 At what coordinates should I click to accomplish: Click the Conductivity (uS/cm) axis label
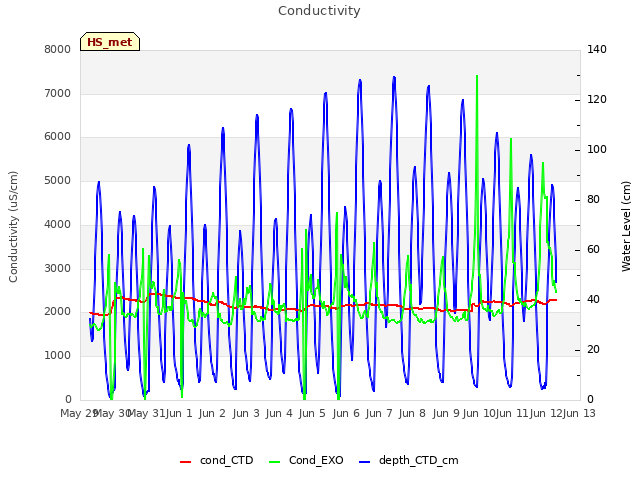pos(13,227)
